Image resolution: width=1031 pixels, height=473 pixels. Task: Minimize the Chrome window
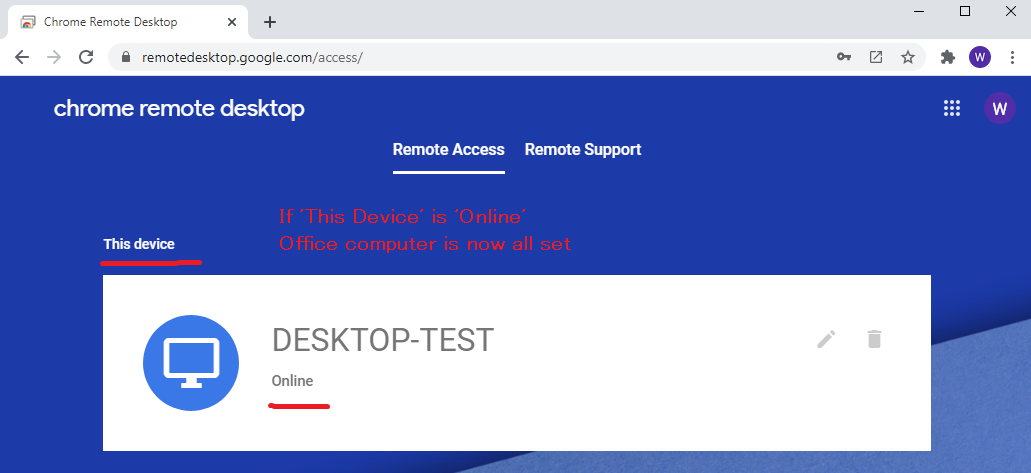click(919, 11)
